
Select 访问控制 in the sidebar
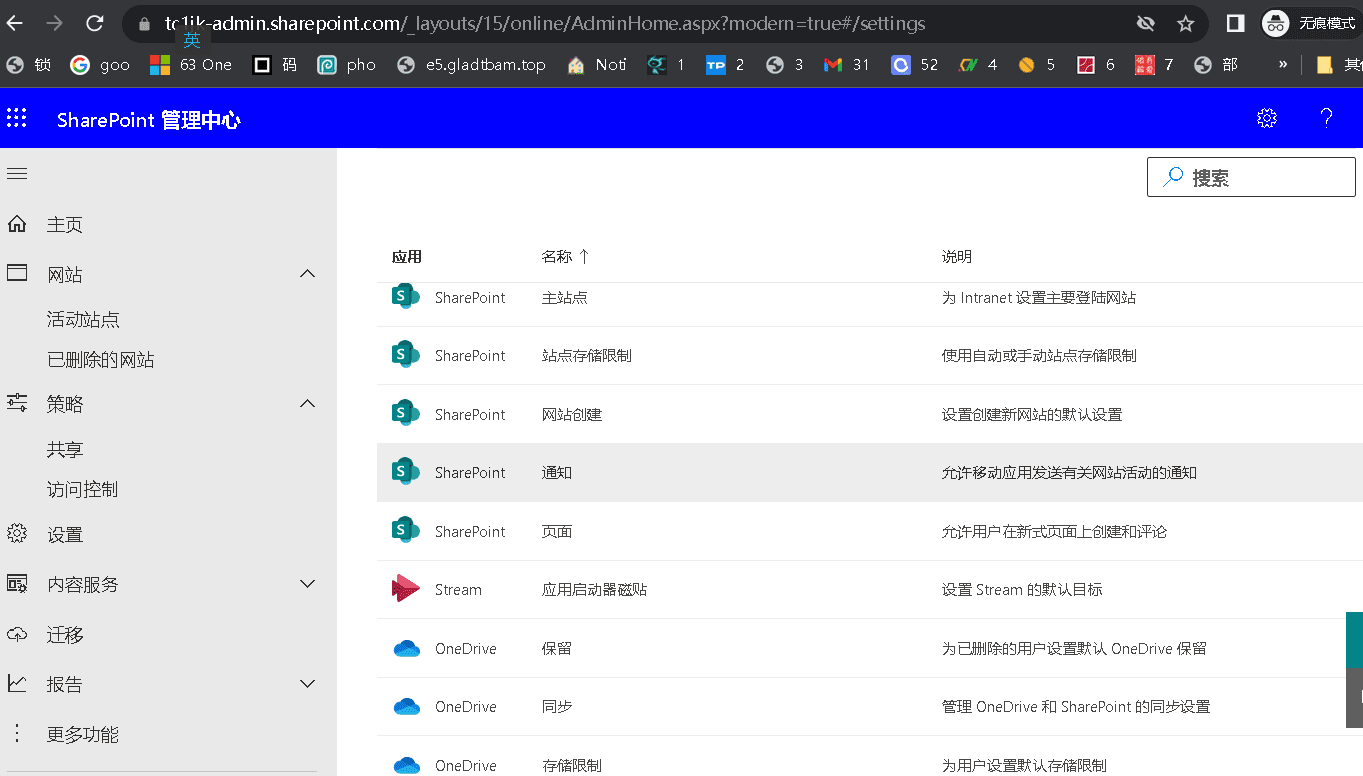point(82,489)
